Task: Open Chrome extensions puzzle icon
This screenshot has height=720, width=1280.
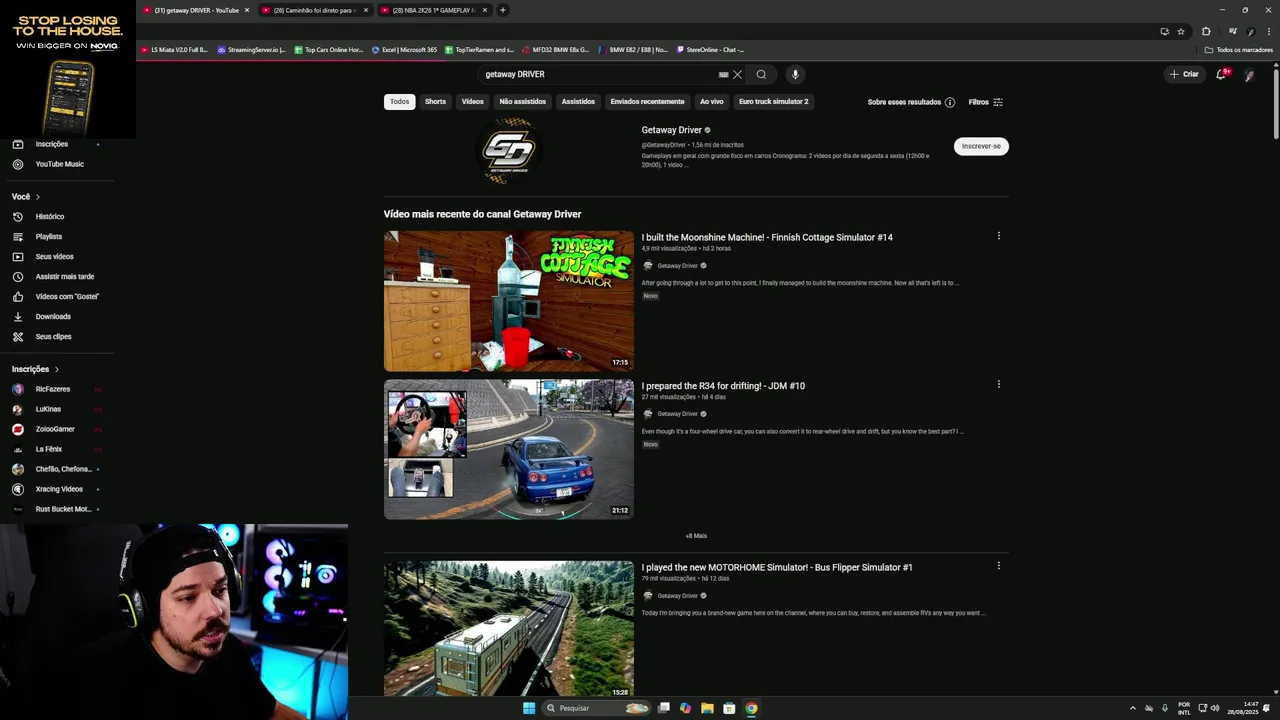Action: (x=1206, y=31)
